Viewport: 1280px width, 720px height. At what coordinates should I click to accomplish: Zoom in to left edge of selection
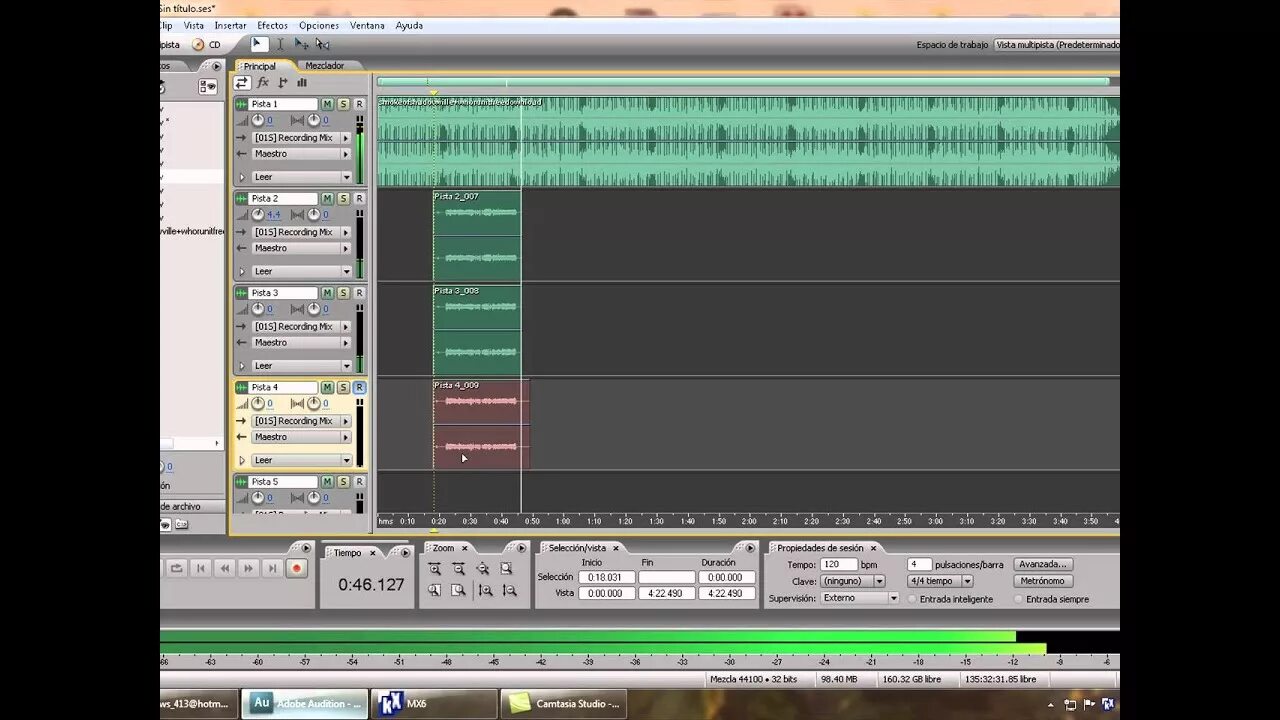(x=435, y=590)
